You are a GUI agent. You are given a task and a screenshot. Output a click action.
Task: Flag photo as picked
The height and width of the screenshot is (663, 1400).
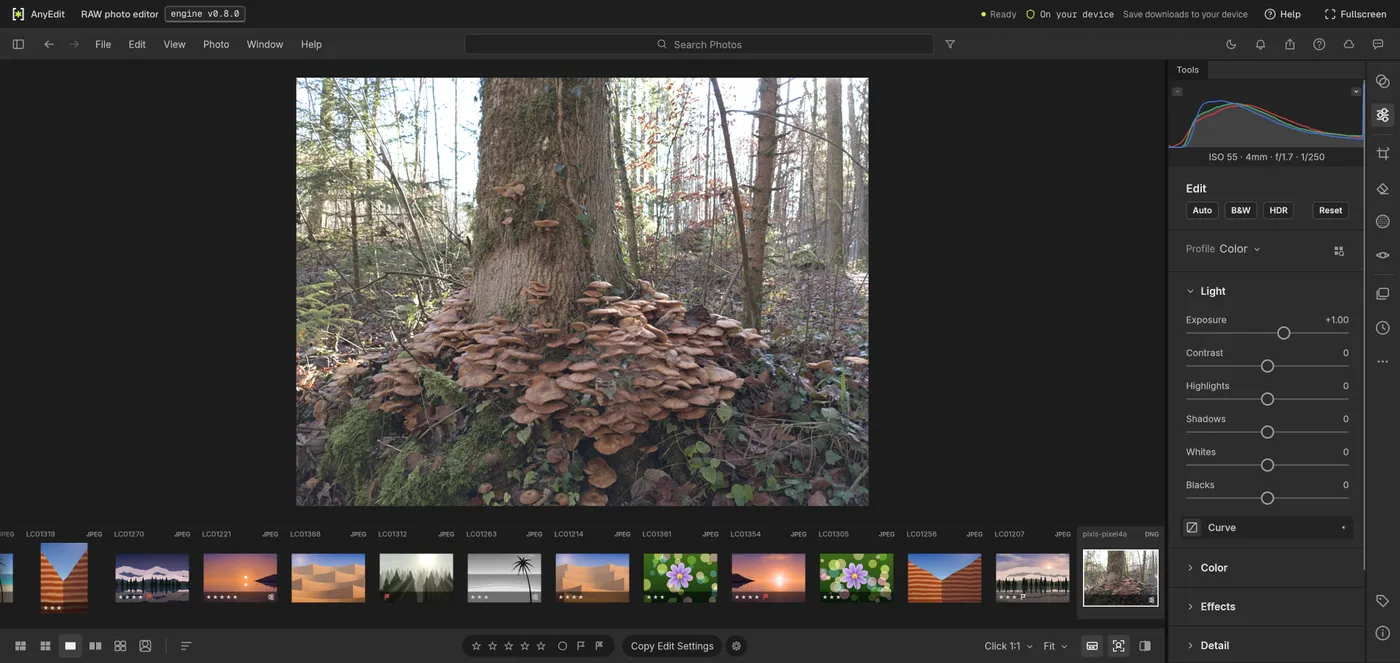581,646
